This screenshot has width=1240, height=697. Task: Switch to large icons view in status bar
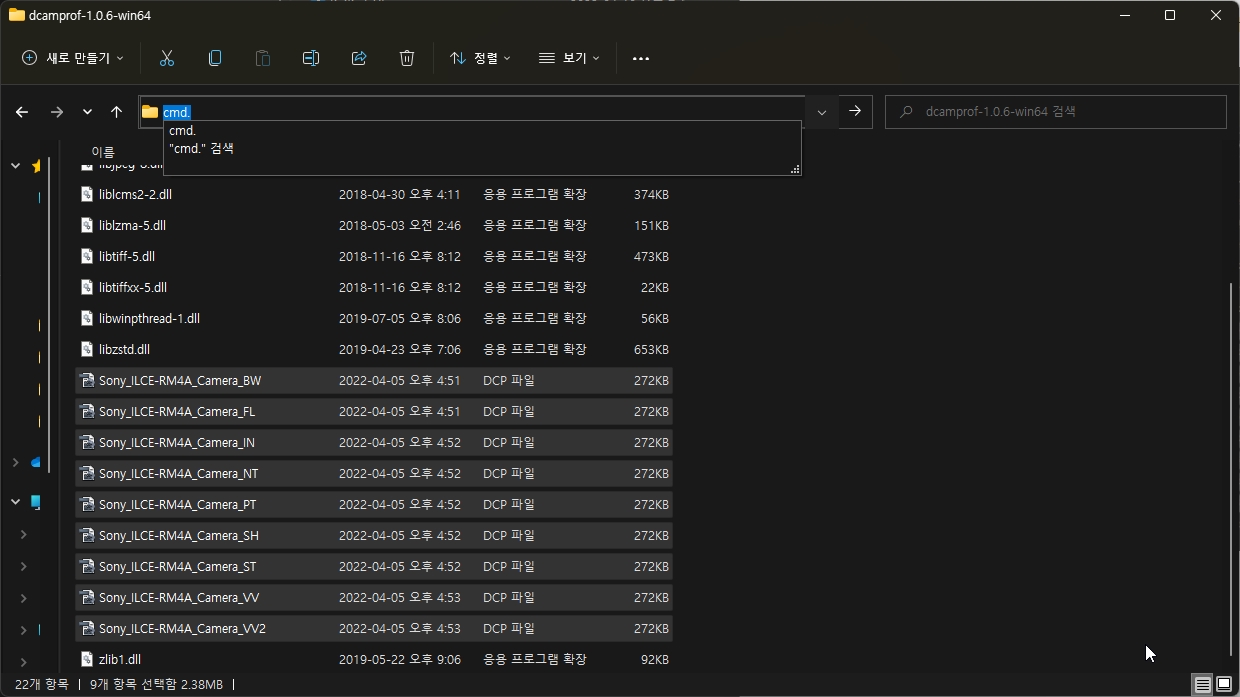1224,685
